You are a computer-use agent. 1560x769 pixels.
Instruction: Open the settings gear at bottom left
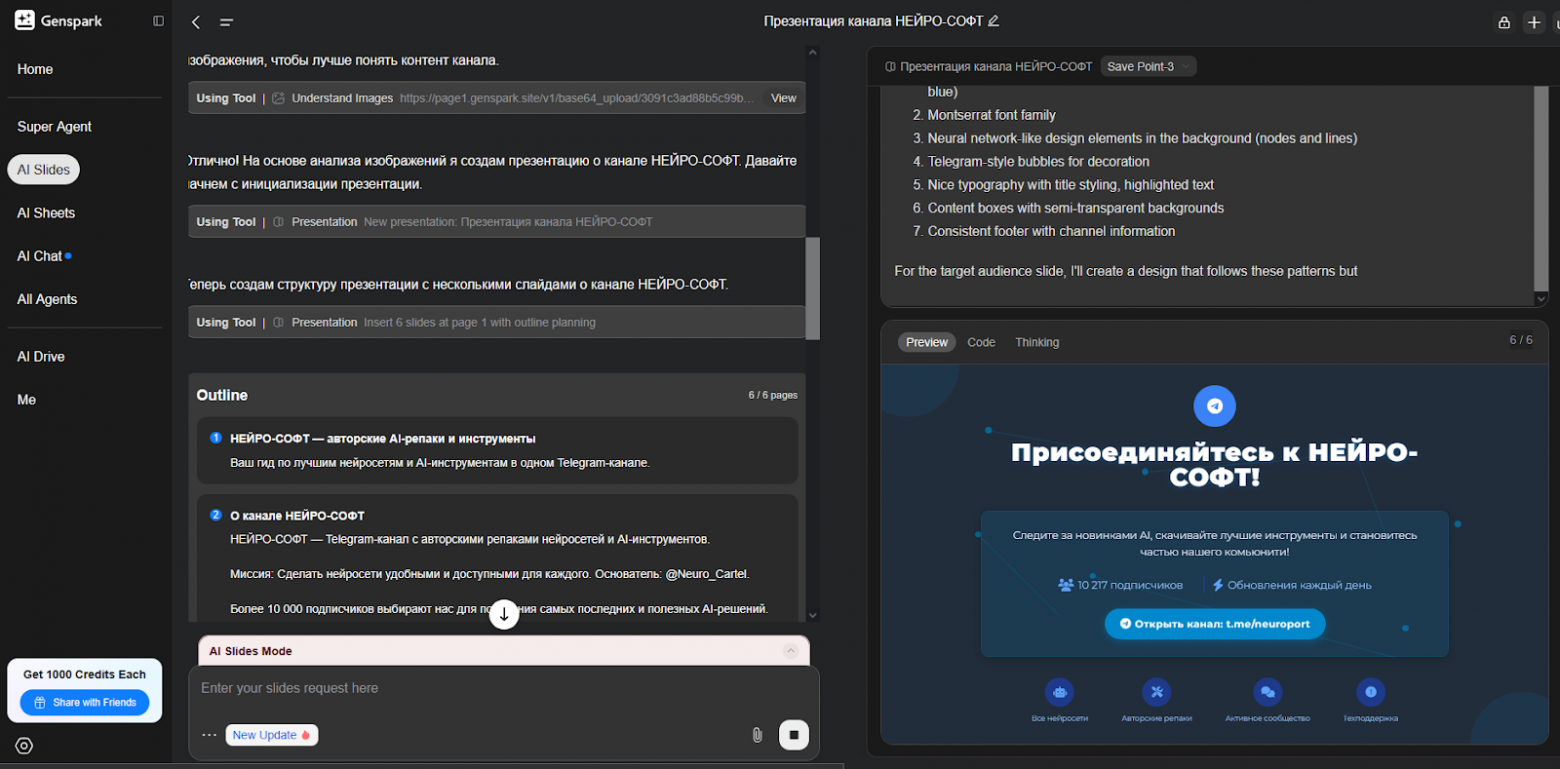pos(24,745)
